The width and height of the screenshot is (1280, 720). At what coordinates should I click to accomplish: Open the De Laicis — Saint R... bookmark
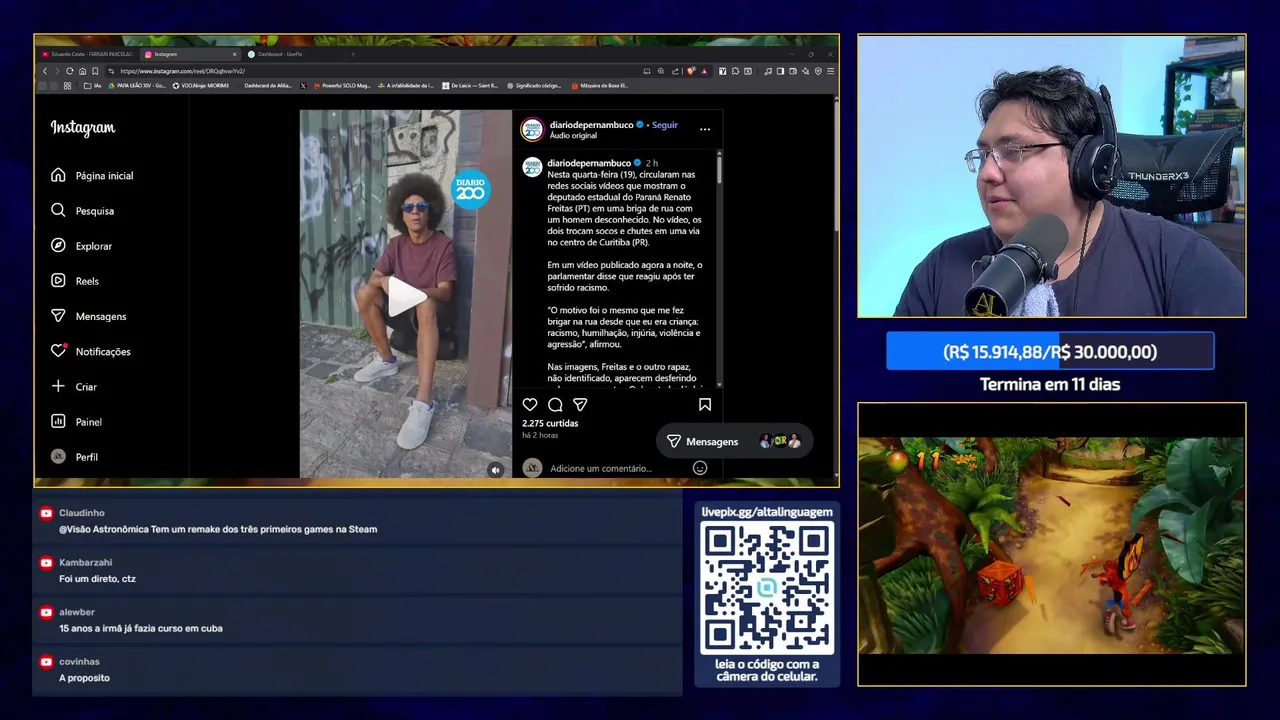click(470, 86)
